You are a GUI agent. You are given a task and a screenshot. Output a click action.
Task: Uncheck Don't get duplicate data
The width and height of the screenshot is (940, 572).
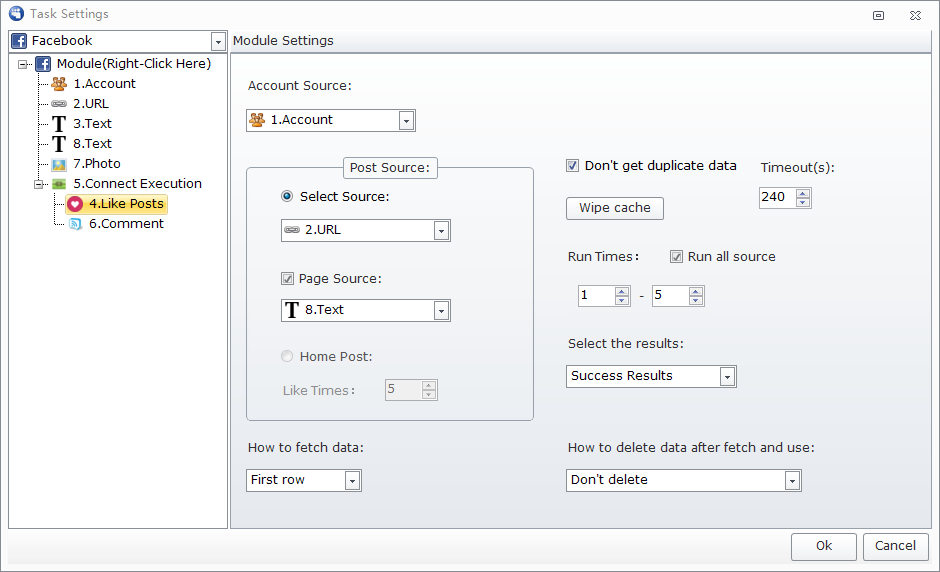point(573,166)
